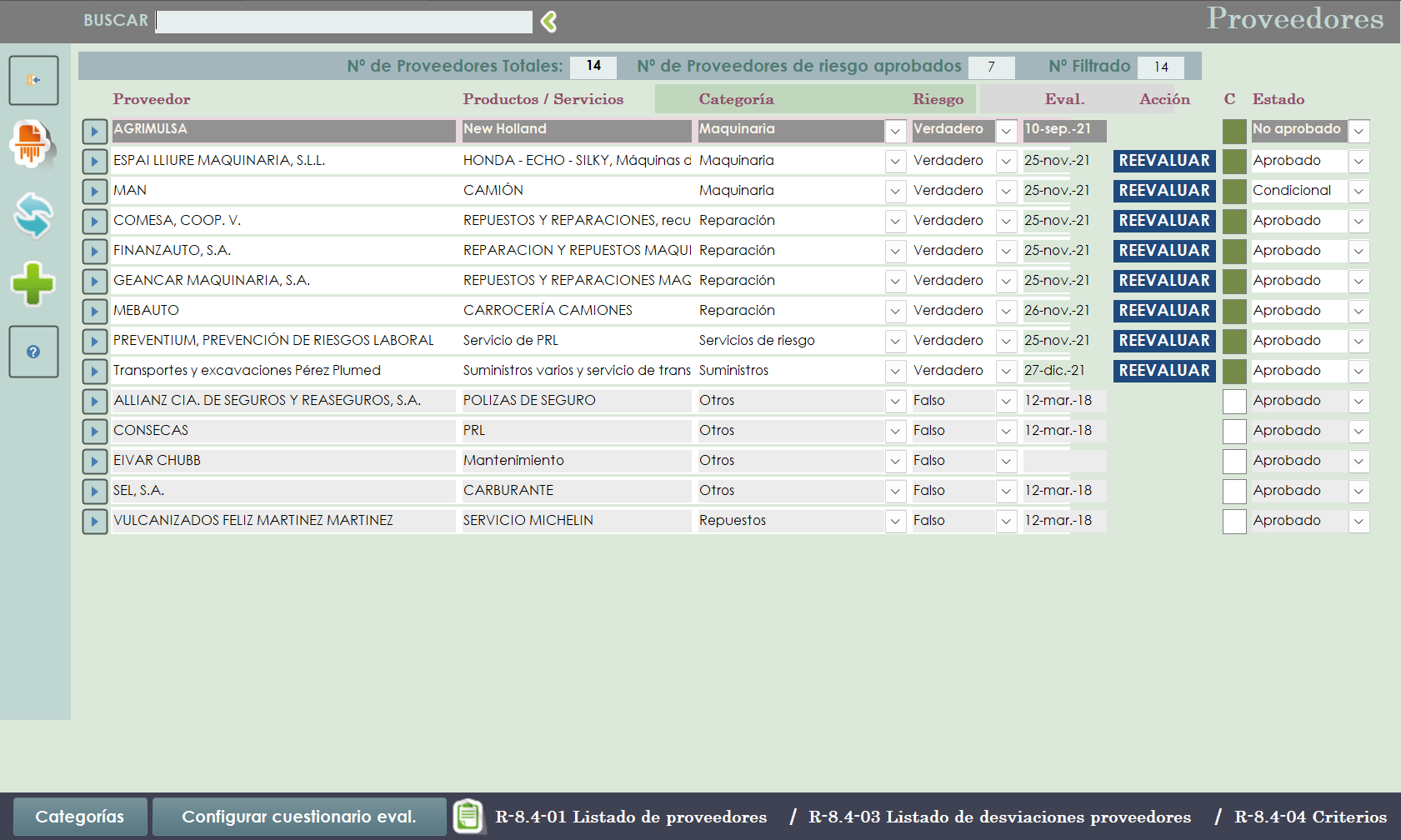
Task: Toggle C checkbox for VULCANIZADOS row
Action: (1234, 521)
